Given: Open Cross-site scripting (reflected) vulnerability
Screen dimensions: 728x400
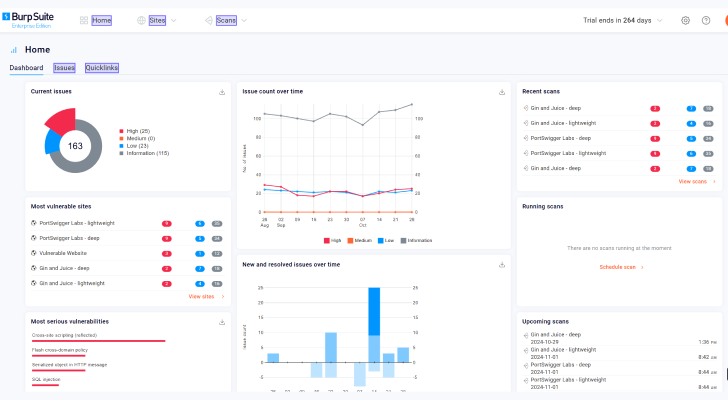Looking at the screenshot, I should click(x=65, y=335).
